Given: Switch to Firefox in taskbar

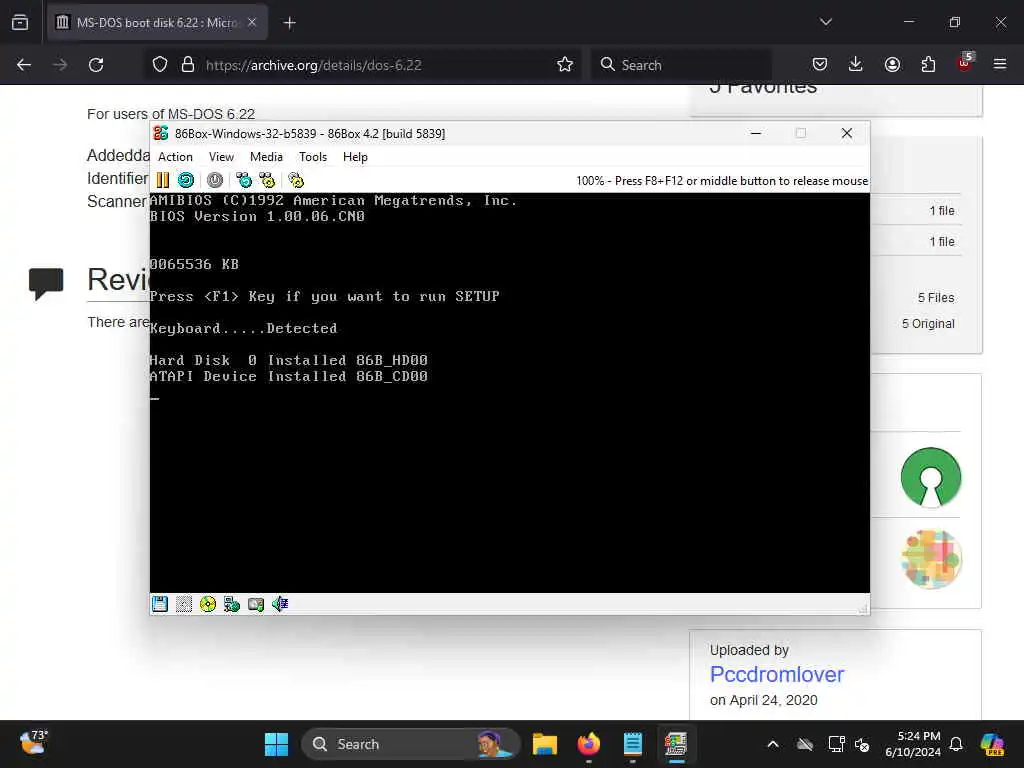Looking at the screenshot, I should [588, 744].
